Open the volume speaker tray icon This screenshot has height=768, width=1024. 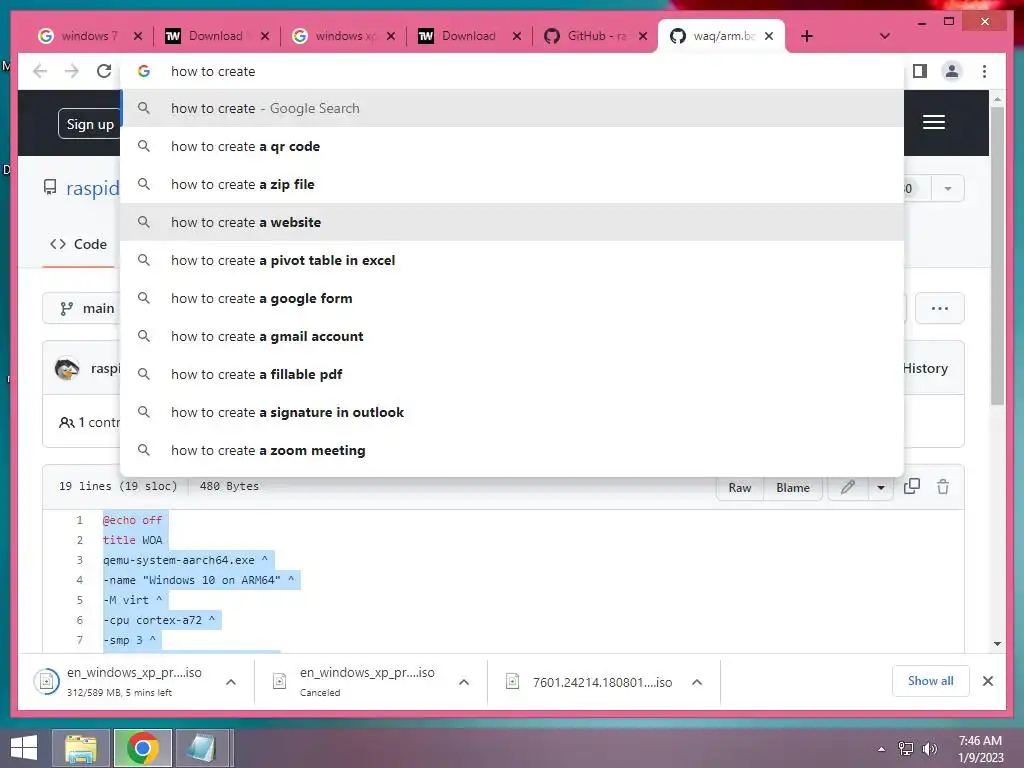click(930, 749)
